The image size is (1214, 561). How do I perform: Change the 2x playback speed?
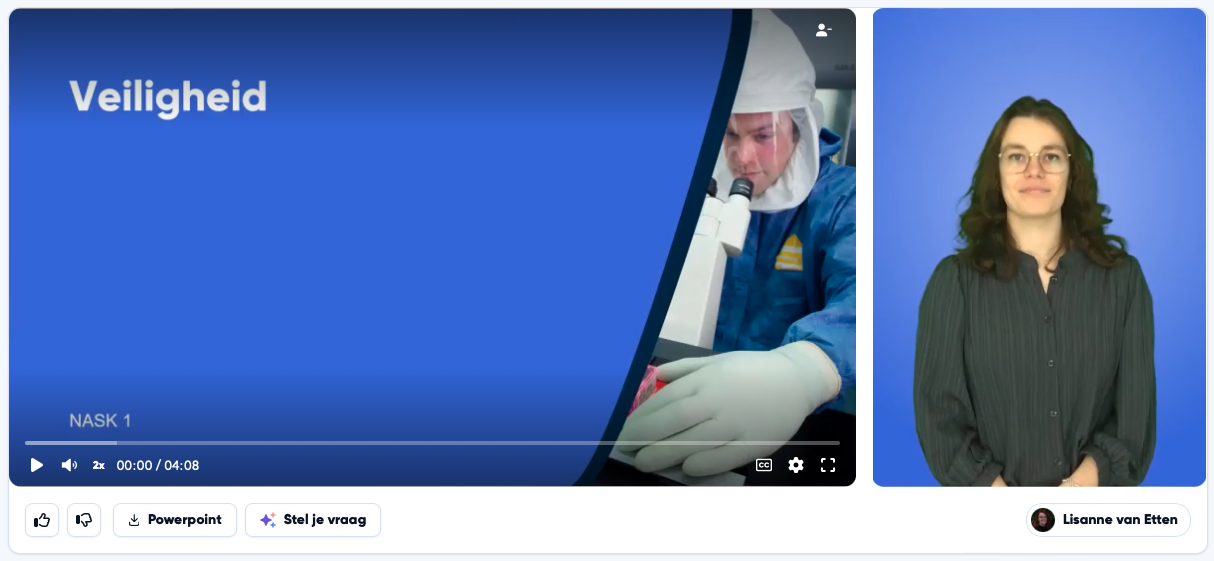99,465
